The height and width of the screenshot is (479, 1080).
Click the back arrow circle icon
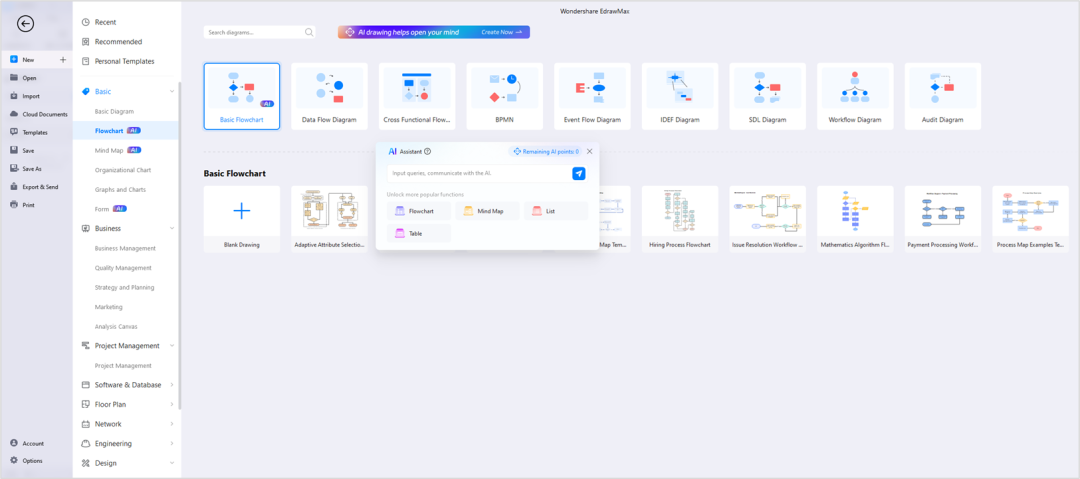(25, 24)
